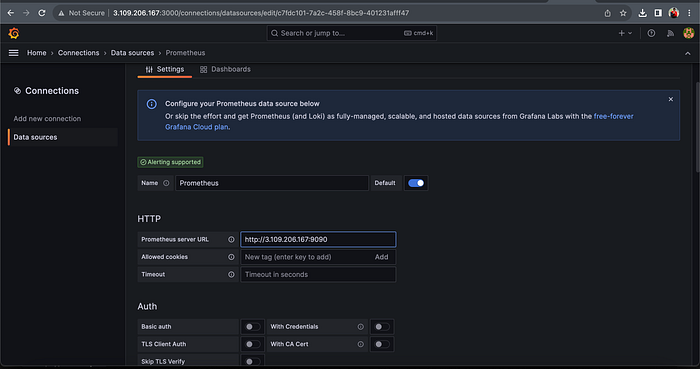Open browser downloads icon

[642, 13]
